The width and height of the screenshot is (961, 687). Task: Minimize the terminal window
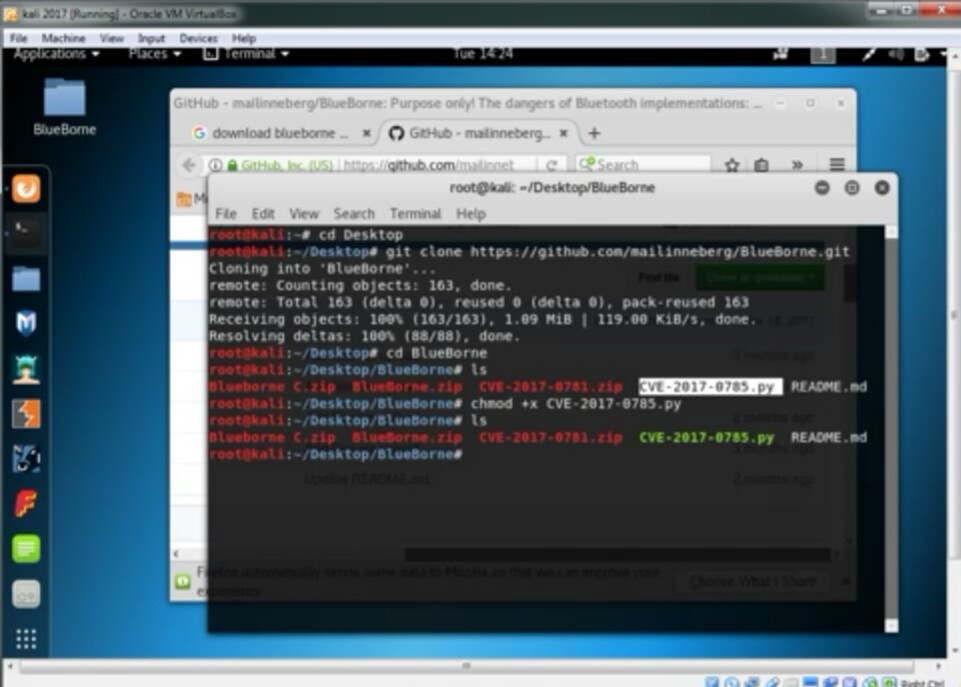click(x=822, y=188)
